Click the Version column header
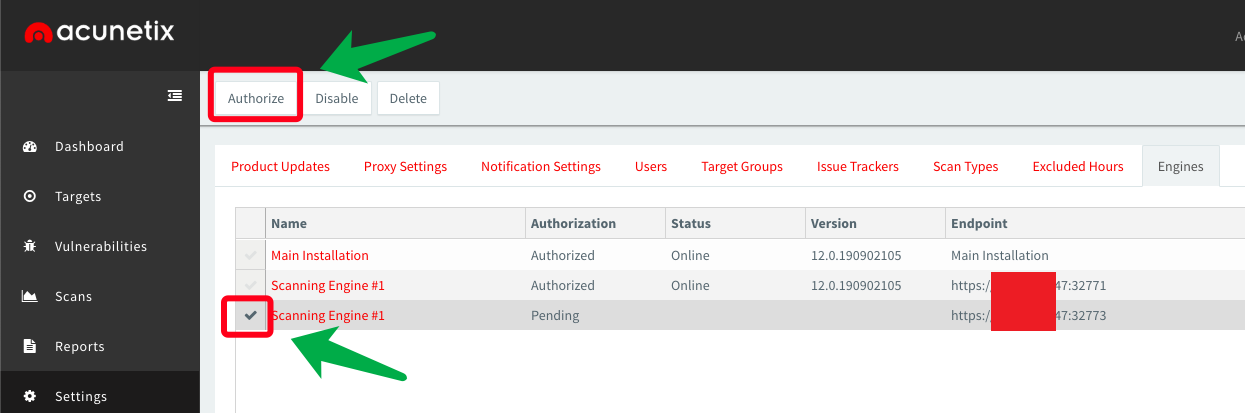The width and height of the screenshot is (1245, 413). coord(875,223)
